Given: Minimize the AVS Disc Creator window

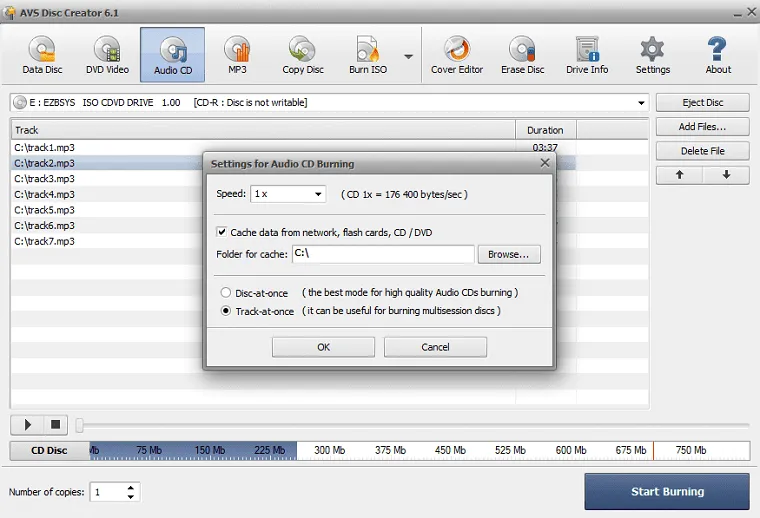Looking at the screenshot, I should click(x=737, y=13).
